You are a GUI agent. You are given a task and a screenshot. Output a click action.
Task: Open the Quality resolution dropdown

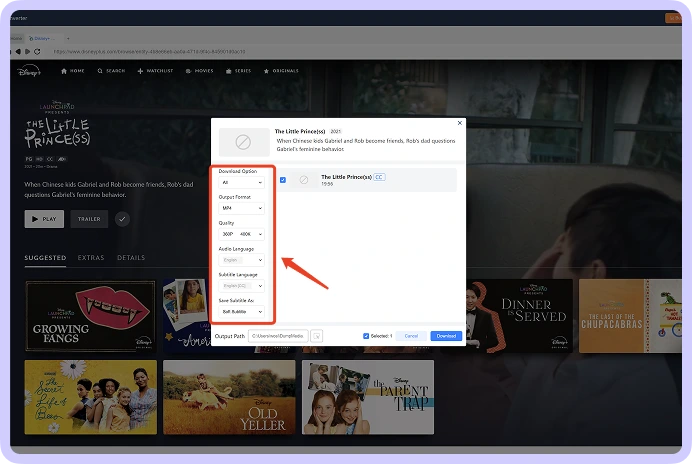tap(229, 234)
